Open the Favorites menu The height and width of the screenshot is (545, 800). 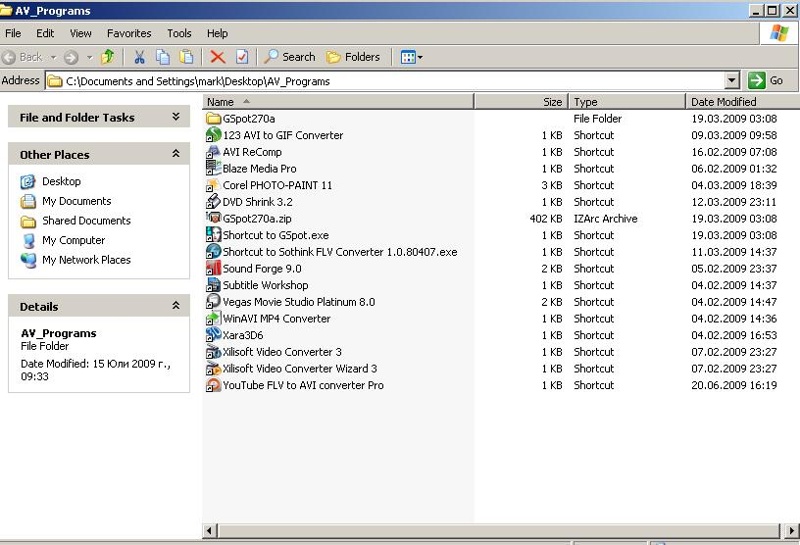coord(129,33)
